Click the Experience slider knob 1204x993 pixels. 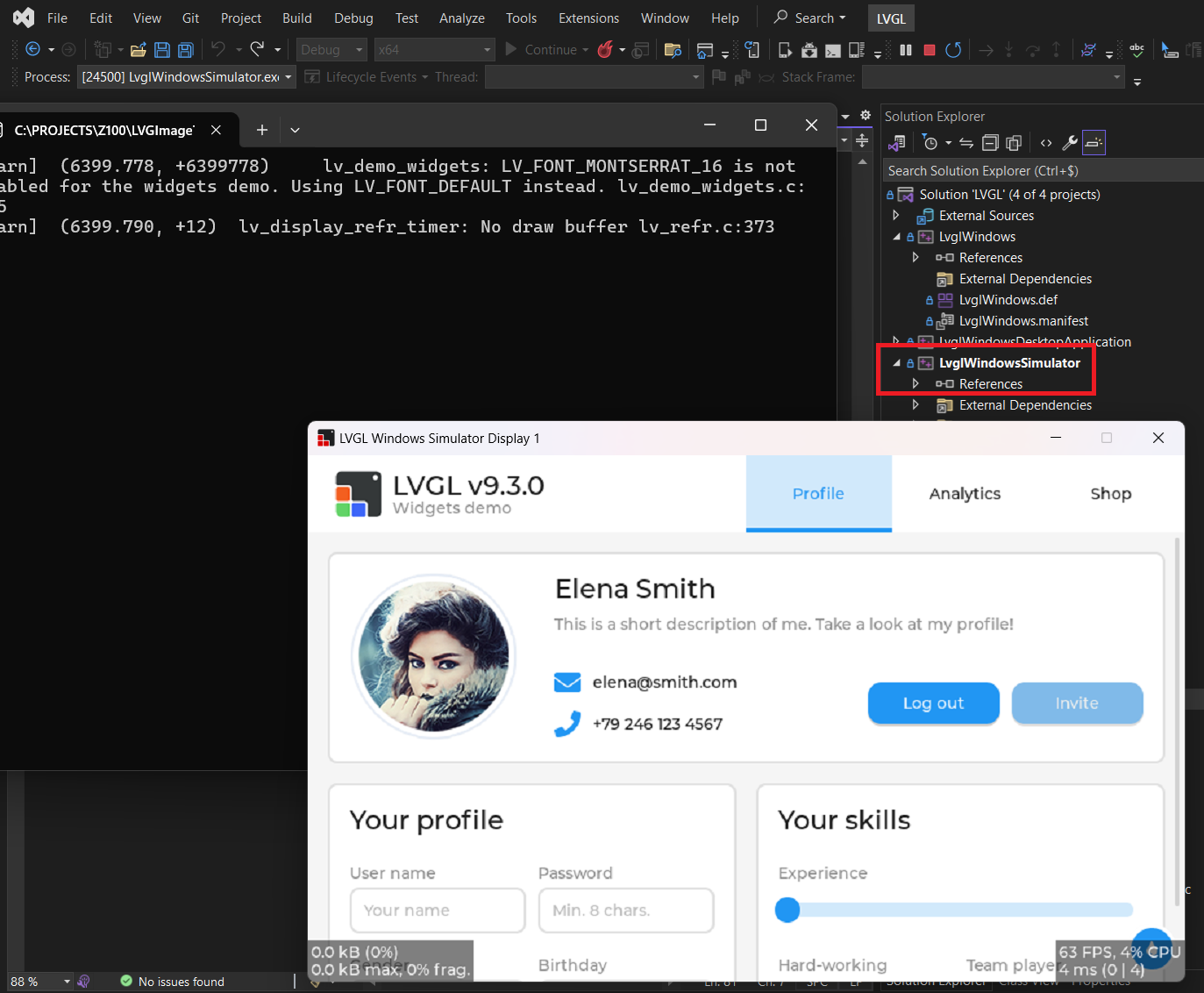point(787,910)
